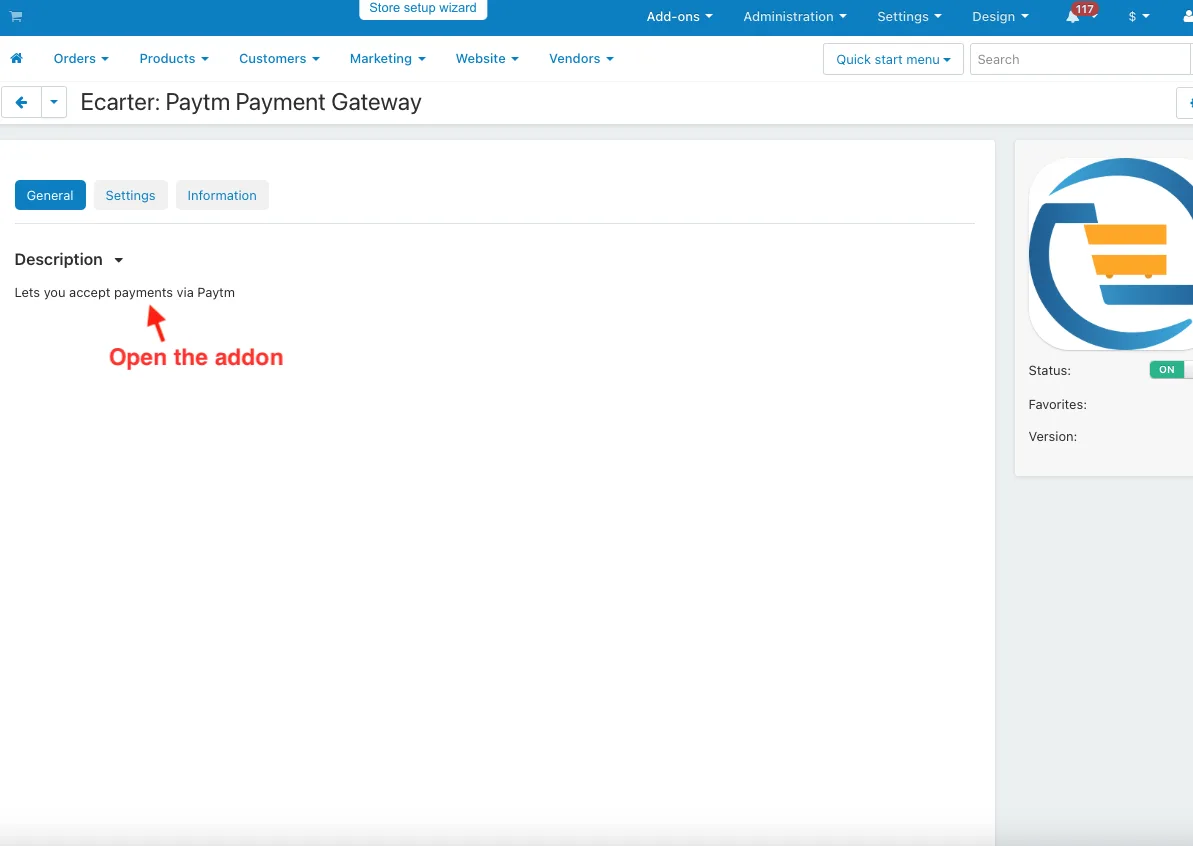Open the Store setup wizard

pyautogui.click(x=423, y=8)
